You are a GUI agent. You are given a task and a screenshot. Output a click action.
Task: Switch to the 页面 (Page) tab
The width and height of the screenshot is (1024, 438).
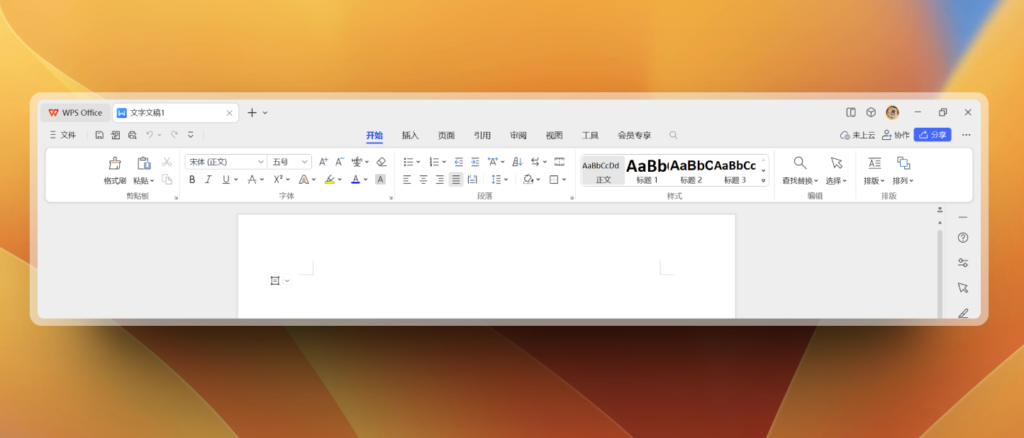(x=446, y=135)
